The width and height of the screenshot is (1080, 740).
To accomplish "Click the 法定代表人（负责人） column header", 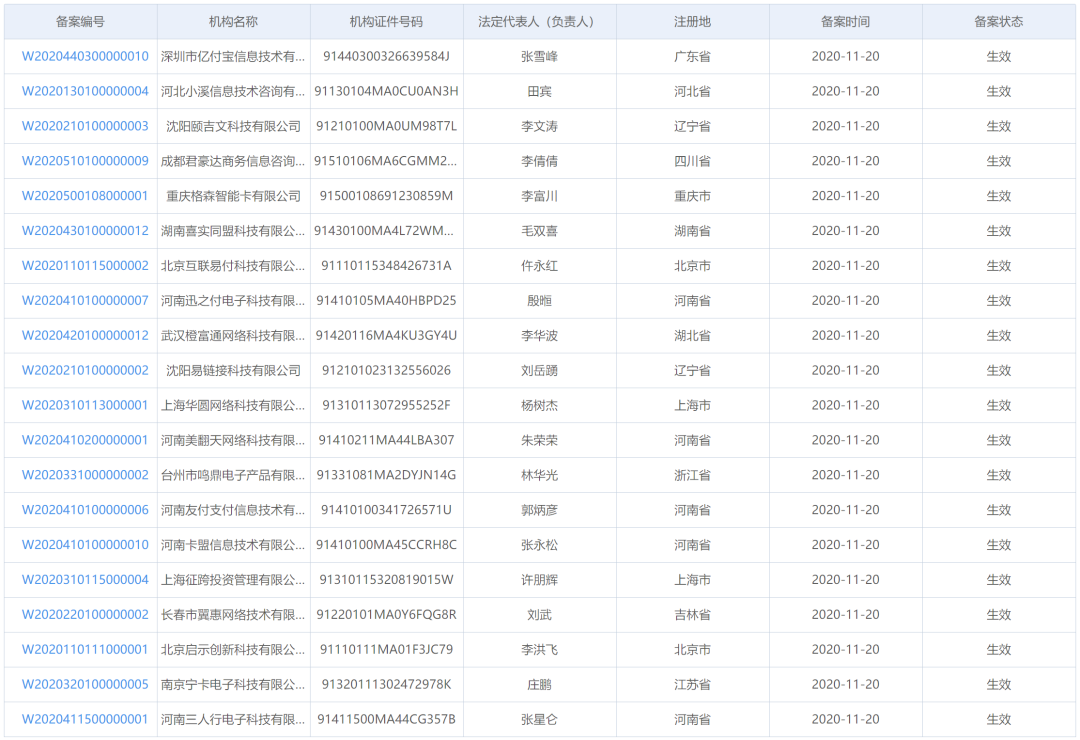I will [x=539, y=21].
